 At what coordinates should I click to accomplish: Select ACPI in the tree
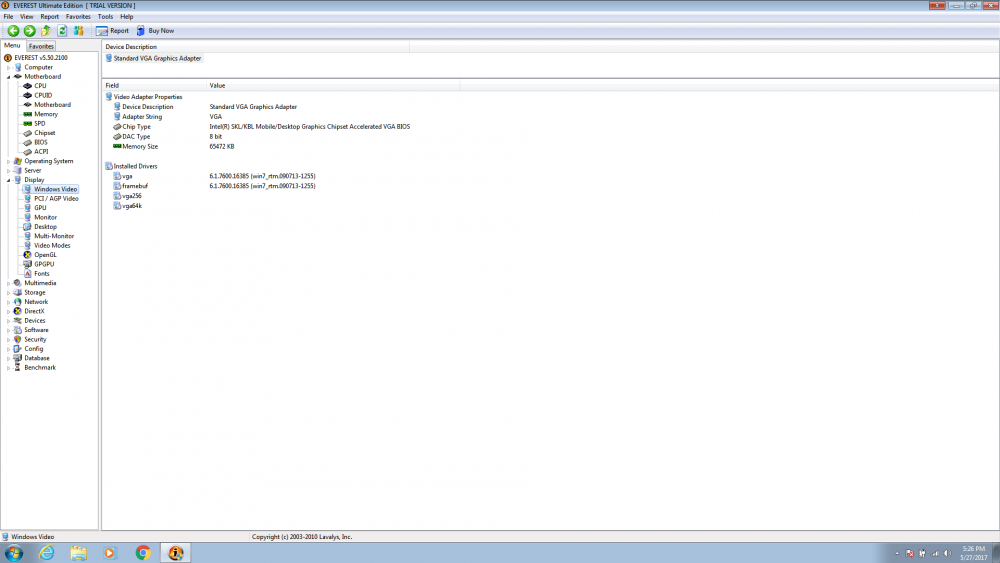[x=41, y=152]
